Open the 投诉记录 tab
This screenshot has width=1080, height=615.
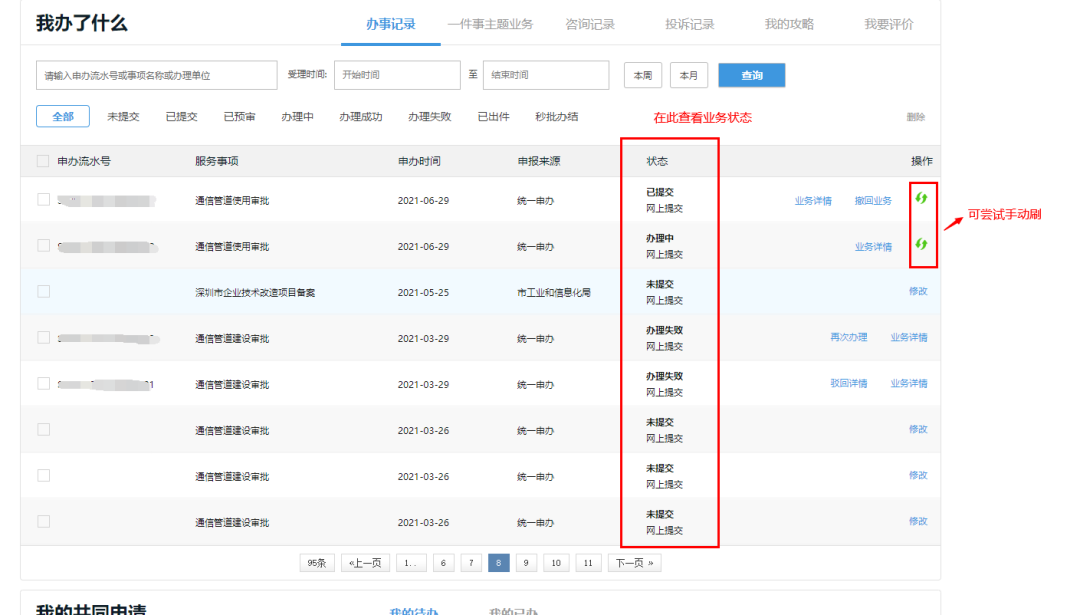coord(689,24)
